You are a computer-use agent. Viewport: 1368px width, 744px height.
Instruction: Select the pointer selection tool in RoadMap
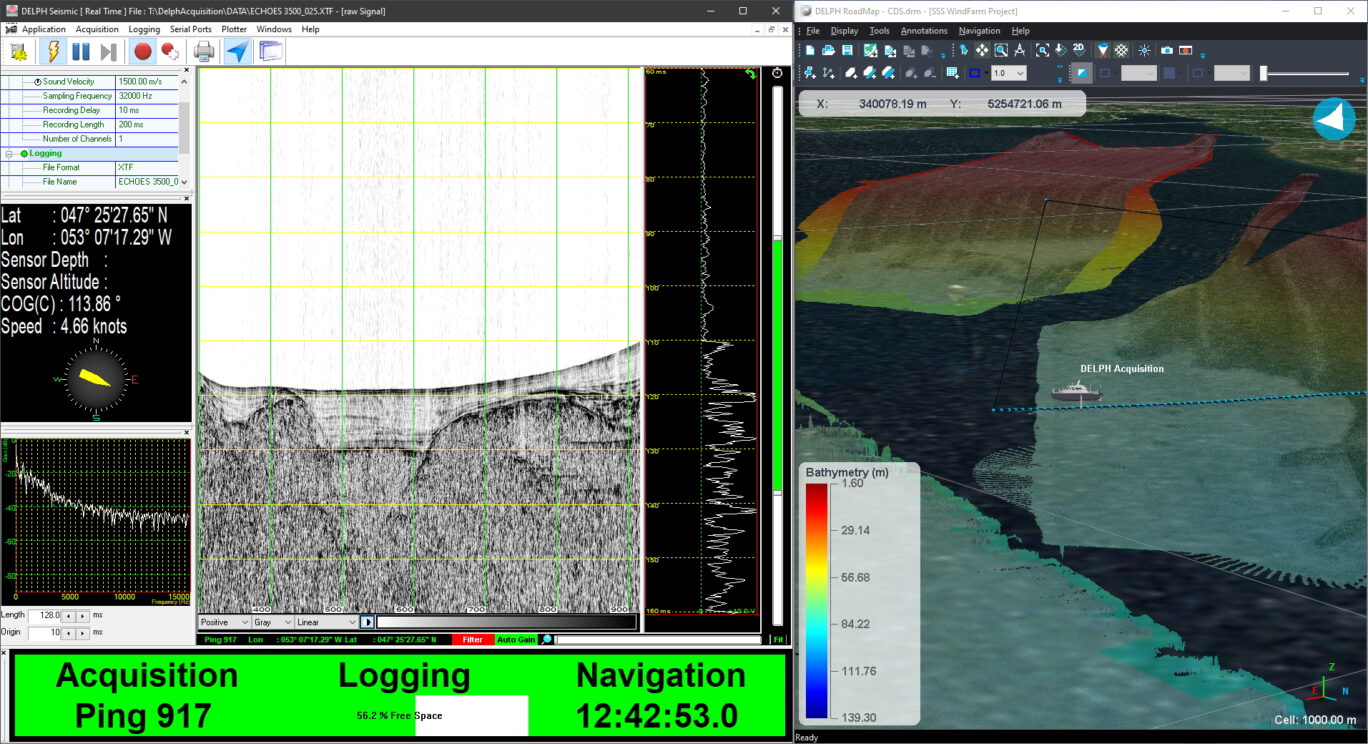point(964,50)
